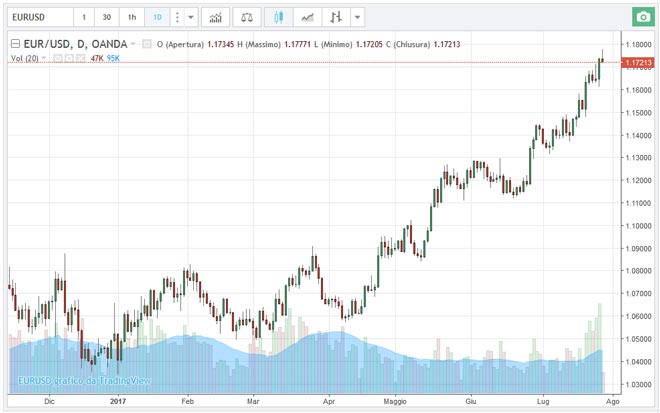Collapse the EUR/USD legend box
Screen dimensions: 660x413
coord(14,44)
